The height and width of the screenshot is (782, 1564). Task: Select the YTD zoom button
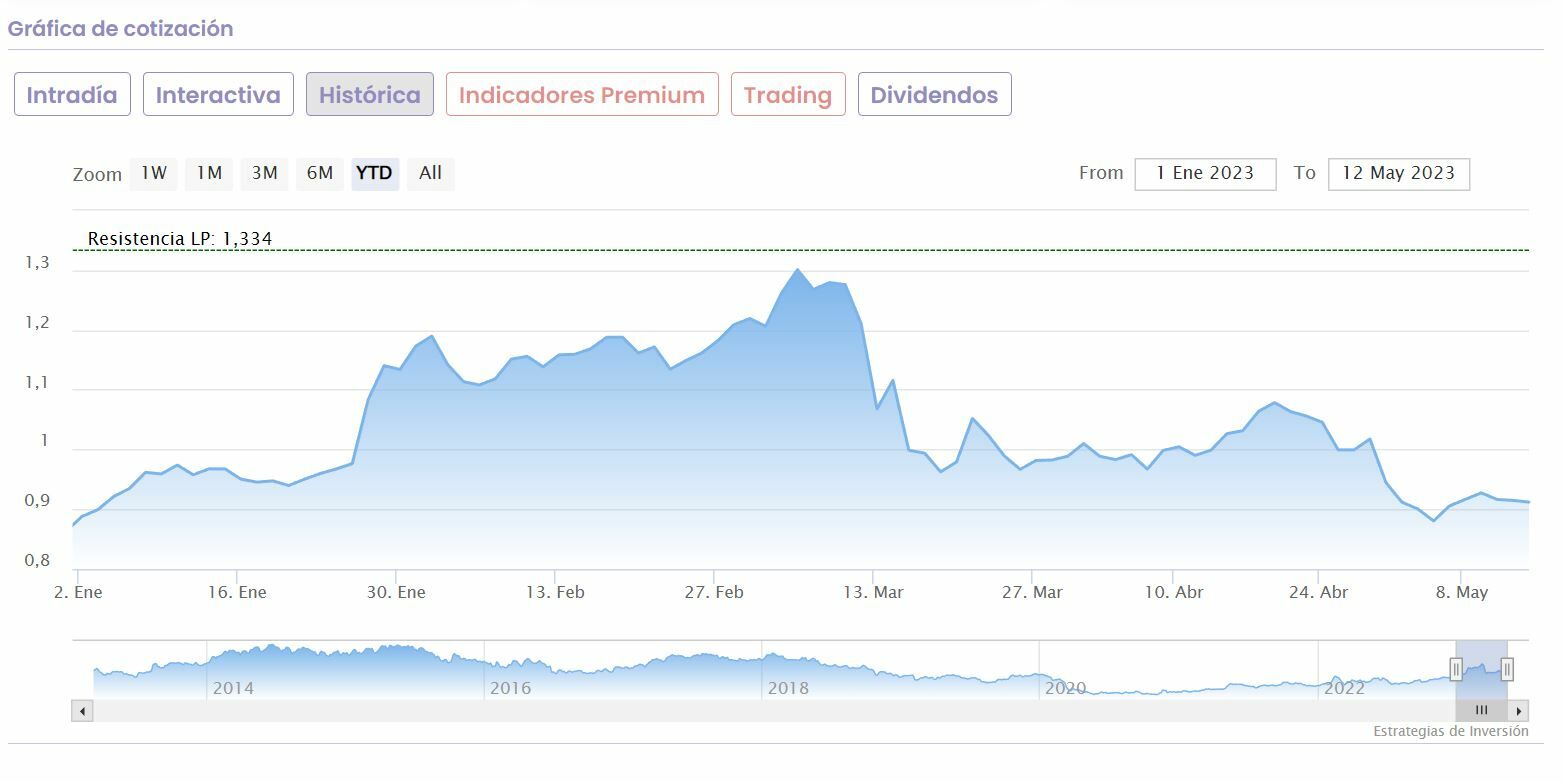(x=375, y=173)
